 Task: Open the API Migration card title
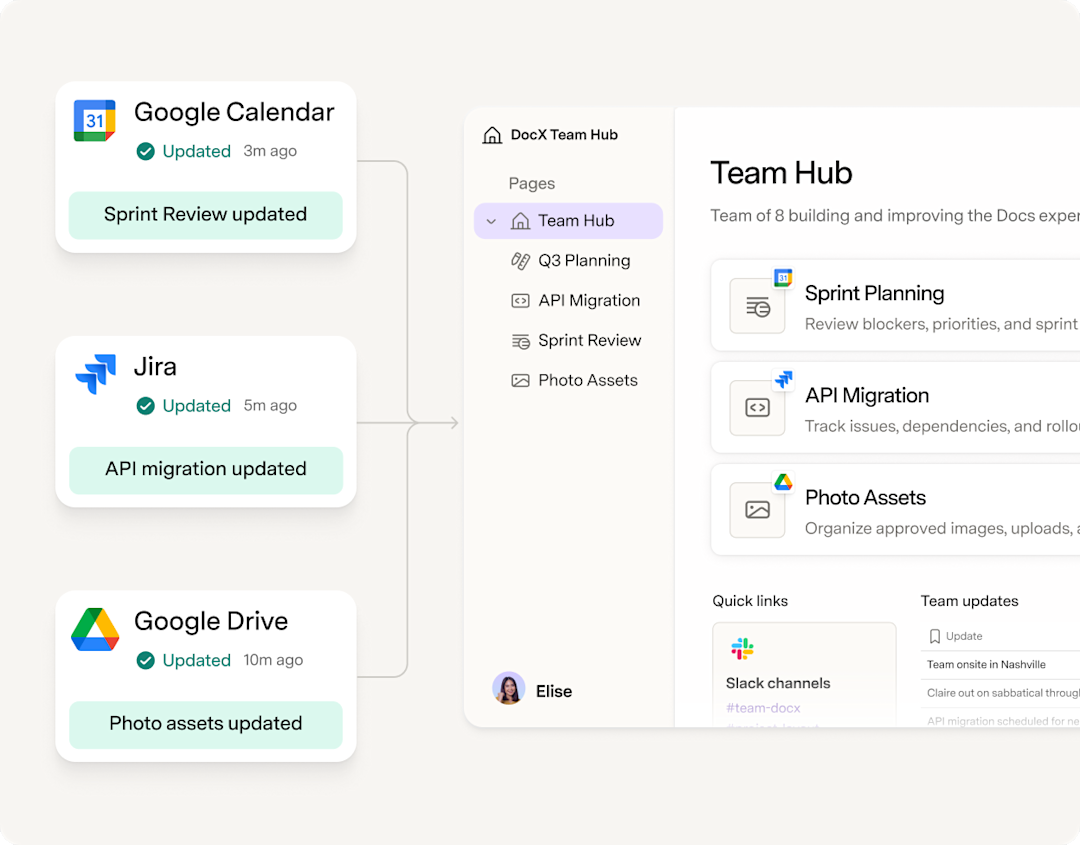pos(866,396)
